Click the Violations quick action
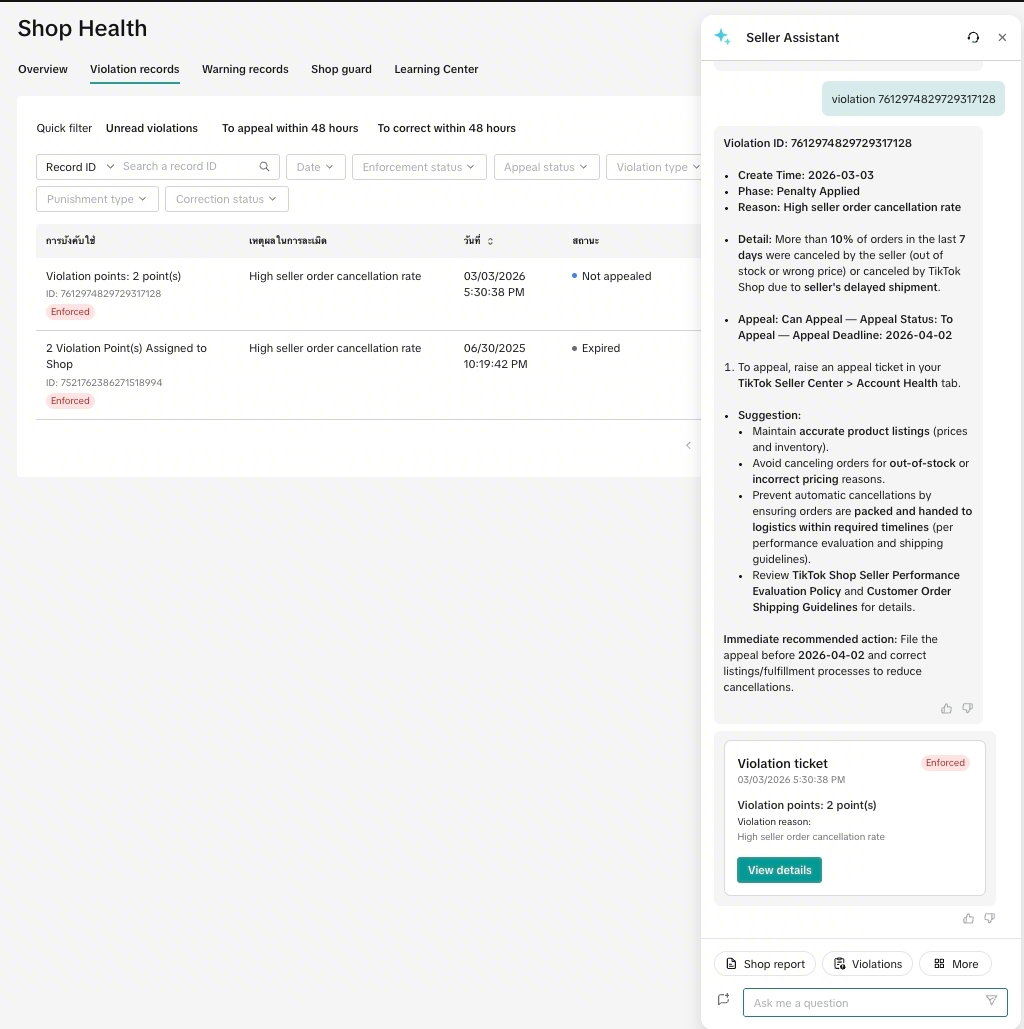Viewport: 1024px width, 1029px height. click(x=867, y=964)
